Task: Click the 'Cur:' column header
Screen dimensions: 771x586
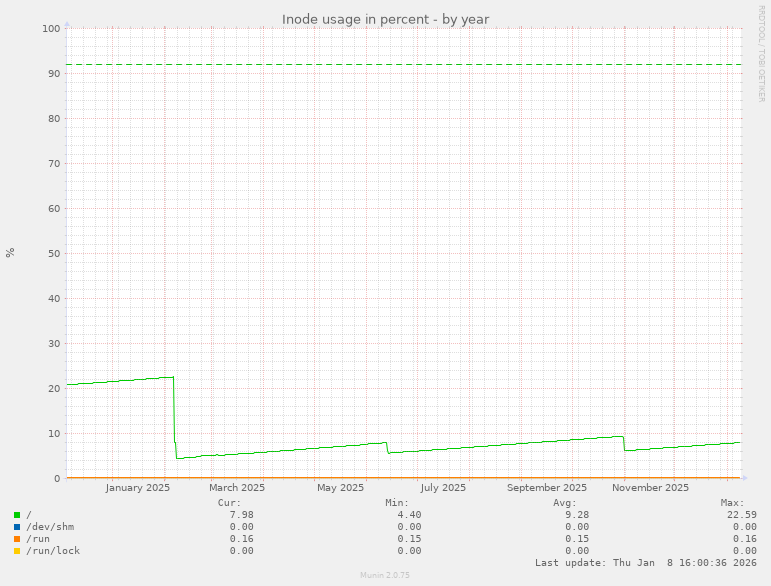Action: [230, 503]
